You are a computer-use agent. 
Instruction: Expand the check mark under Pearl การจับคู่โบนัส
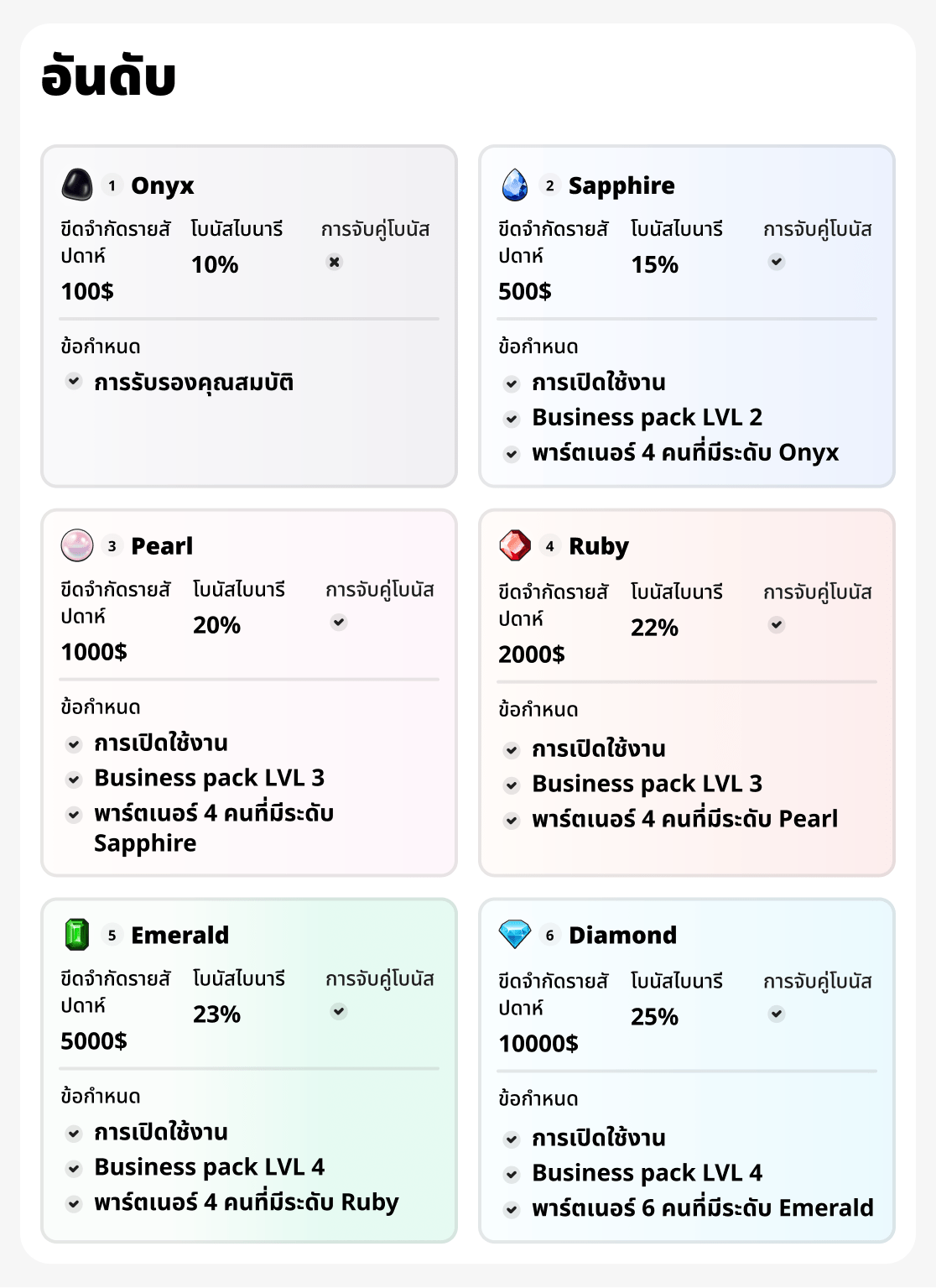tap(338, 622)
